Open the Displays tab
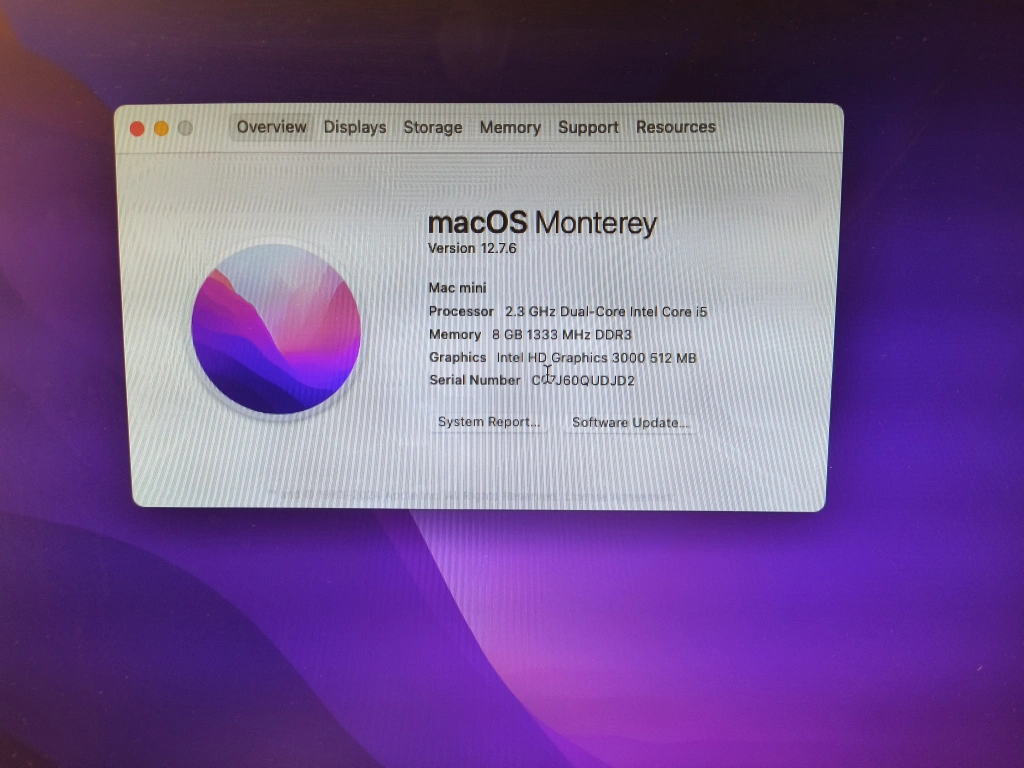This screenshot has height=768, width=1024. point(355,127)
